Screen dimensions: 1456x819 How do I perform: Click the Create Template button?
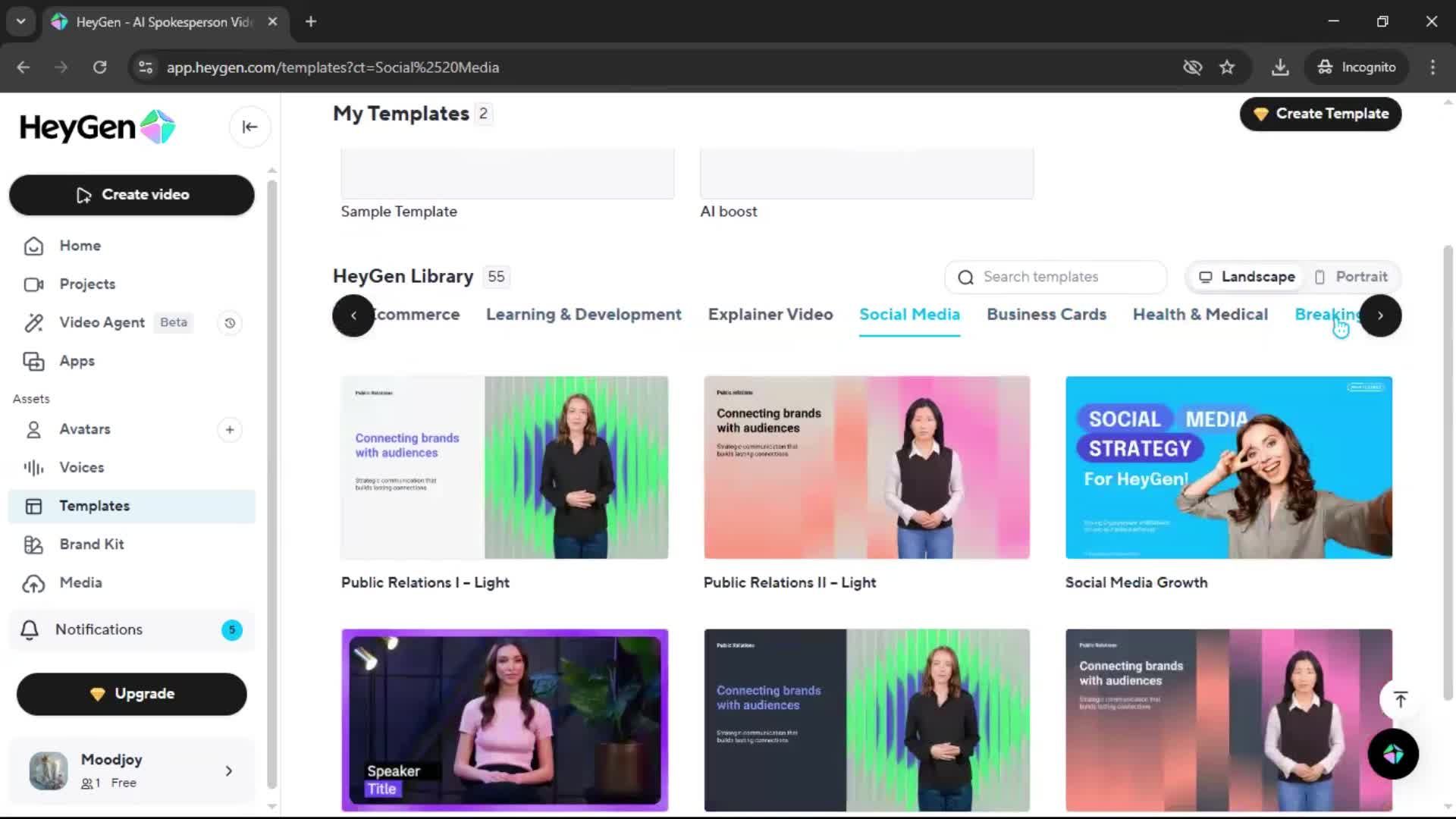(1320, 114)
